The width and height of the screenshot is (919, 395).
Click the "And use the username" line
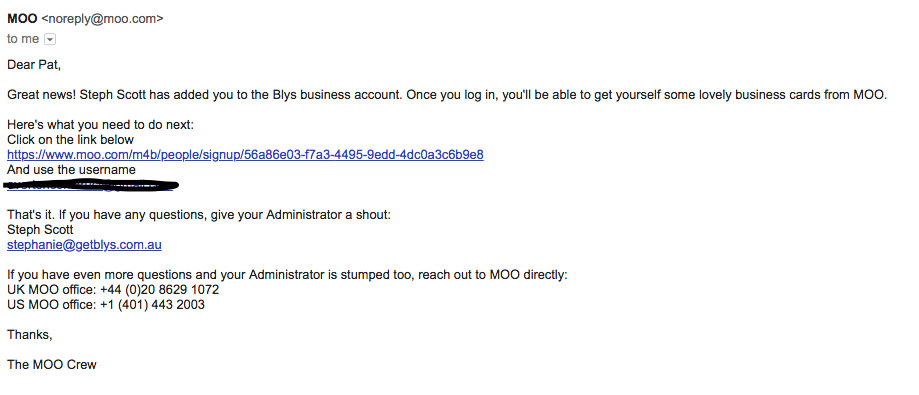(71, 170)
